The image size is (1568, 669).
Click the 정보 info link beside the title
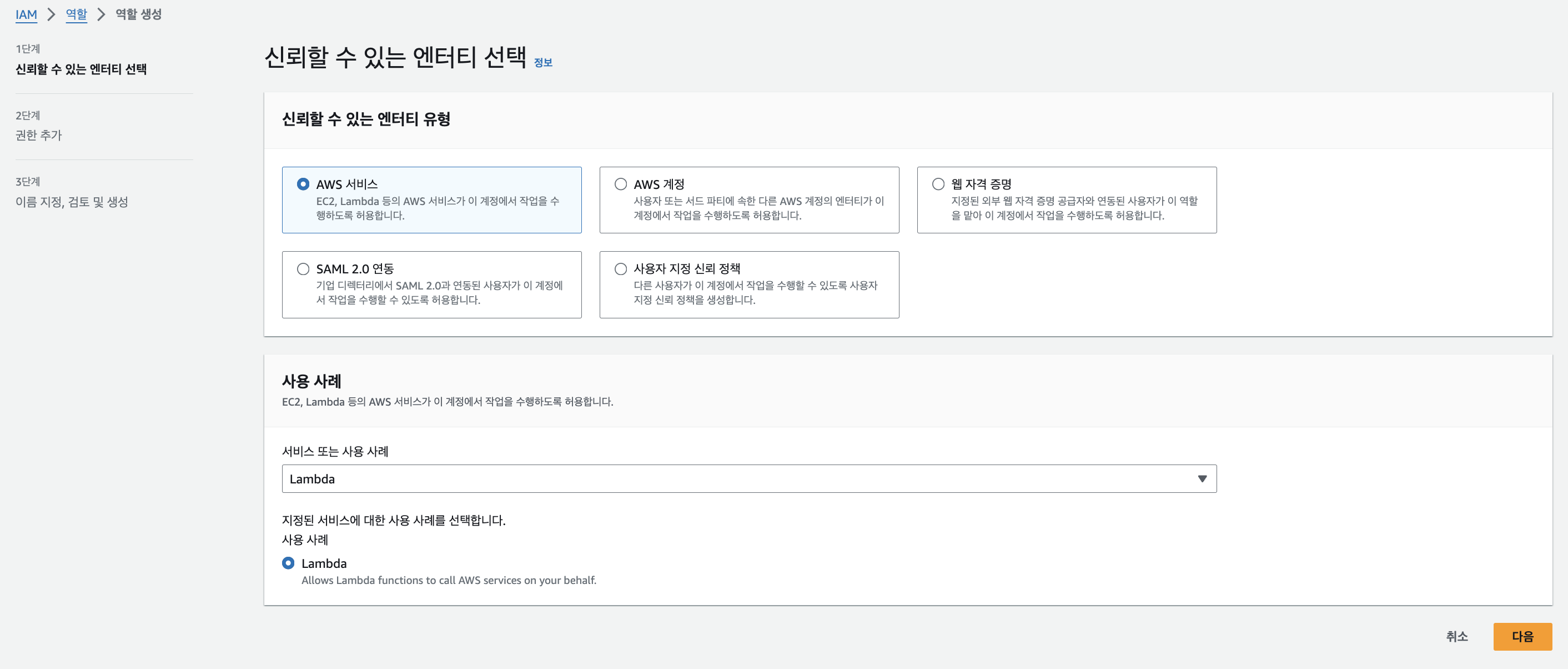[543, 63]
